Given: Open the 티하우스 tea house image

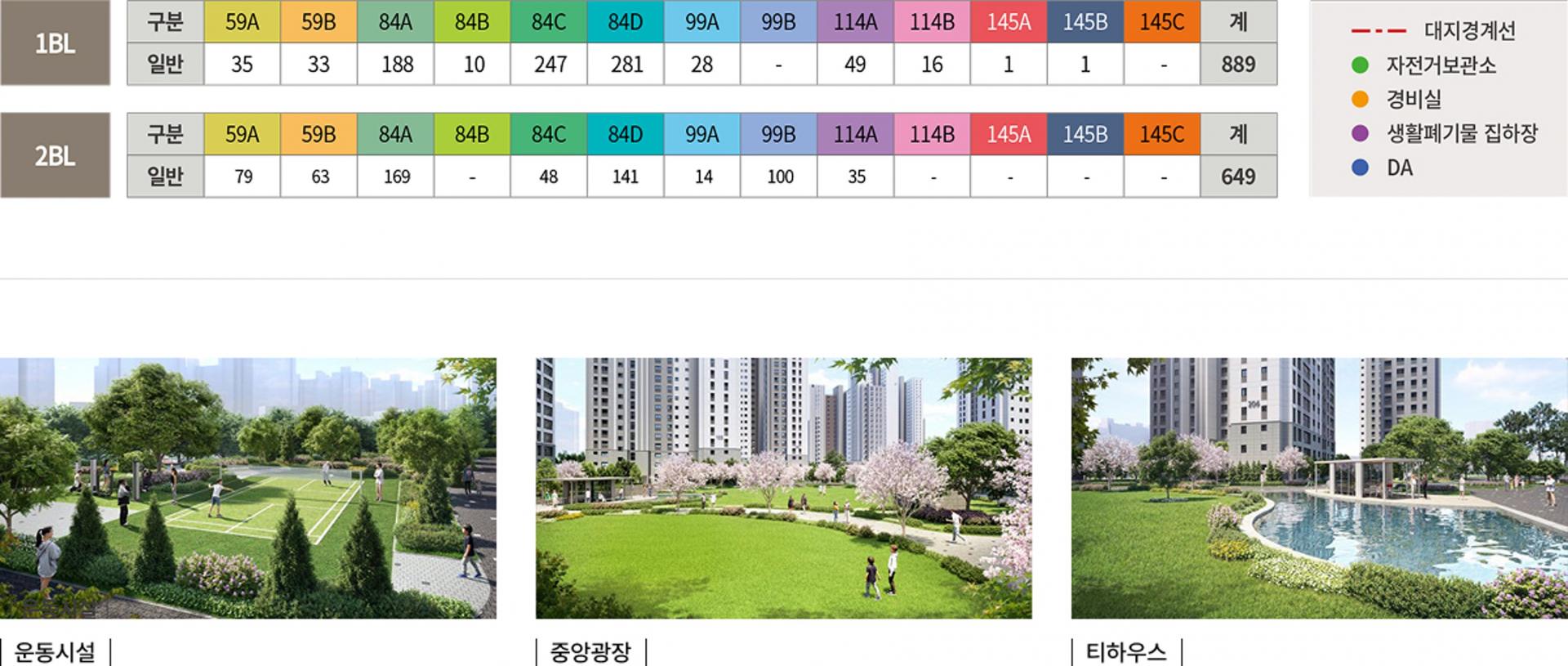Looking at the screenshot, I should point(1319,488).
